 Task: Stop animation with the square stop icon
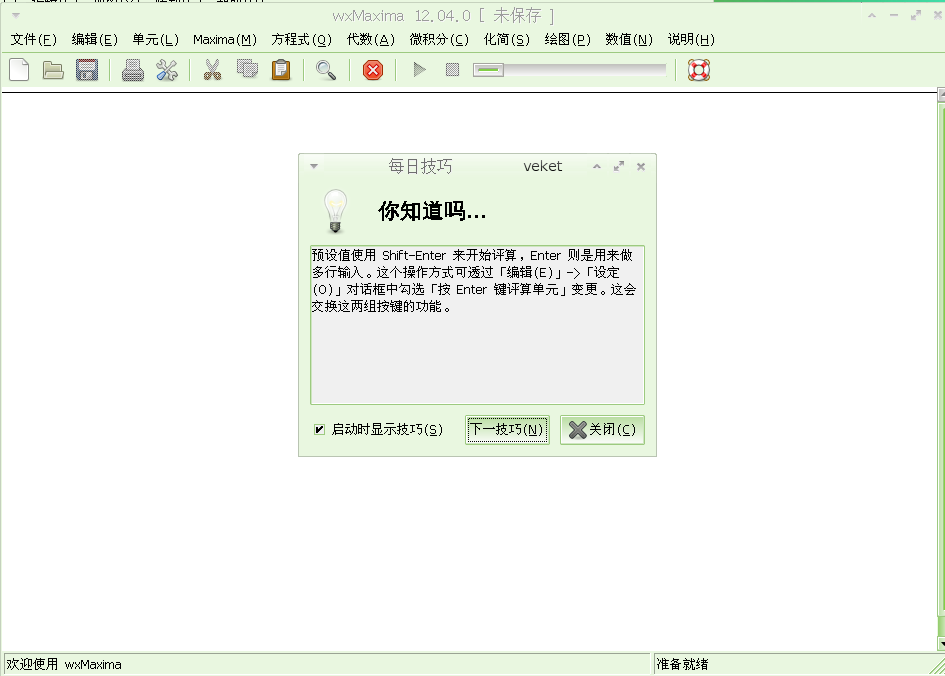[x=453, y=70]
